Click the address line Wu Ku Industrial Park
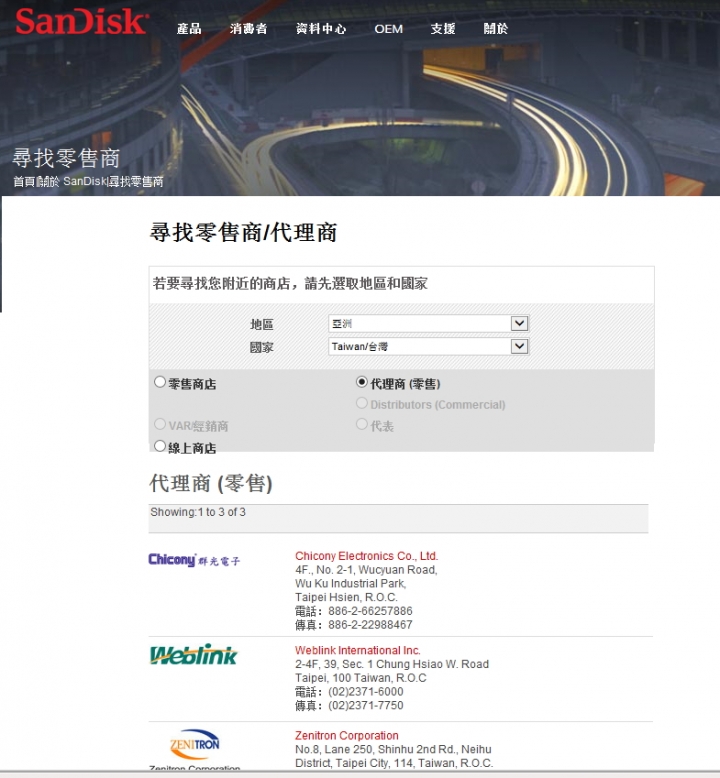This screenshot has height=778, width=720. 351,584
